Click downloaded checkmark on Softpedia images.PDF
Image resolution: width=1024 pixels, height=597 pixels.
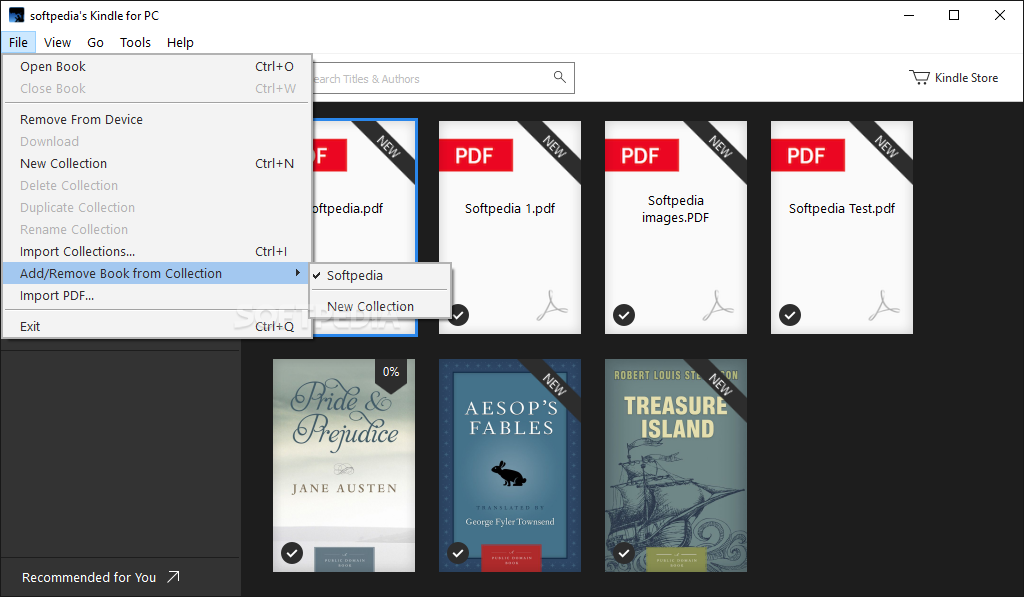(x=624, y=315)
